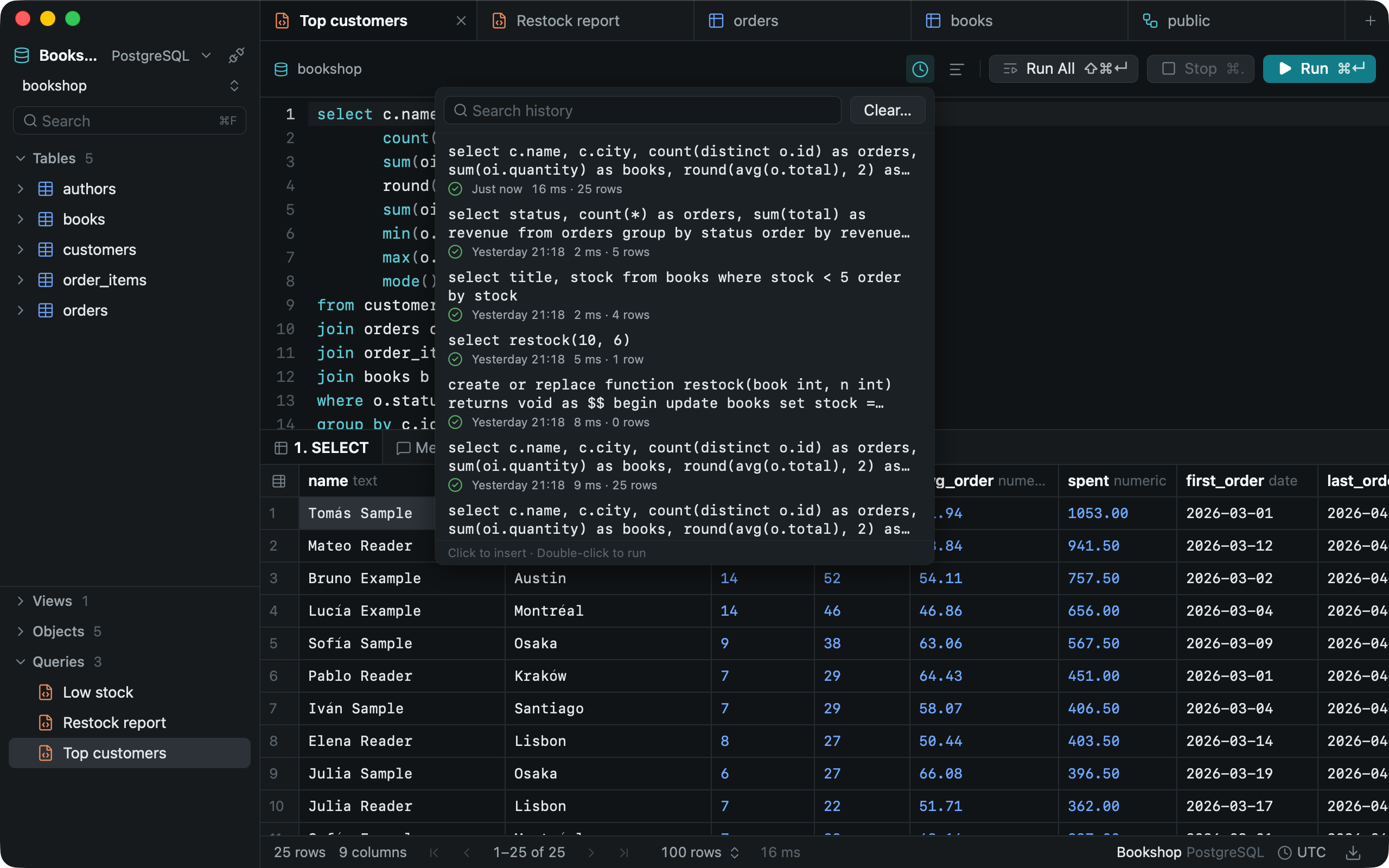The width and height of the screenshot is (1389, 868).
Task: Open a new tab with plus icon
Action: click(x=1370, y=21)
